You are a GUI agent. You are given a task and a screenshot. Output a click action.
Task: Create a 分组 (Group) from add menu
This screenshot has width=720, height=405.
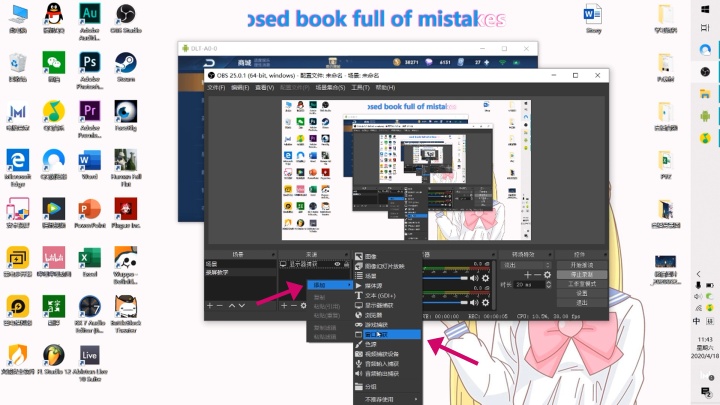click(x=387, y=387)
